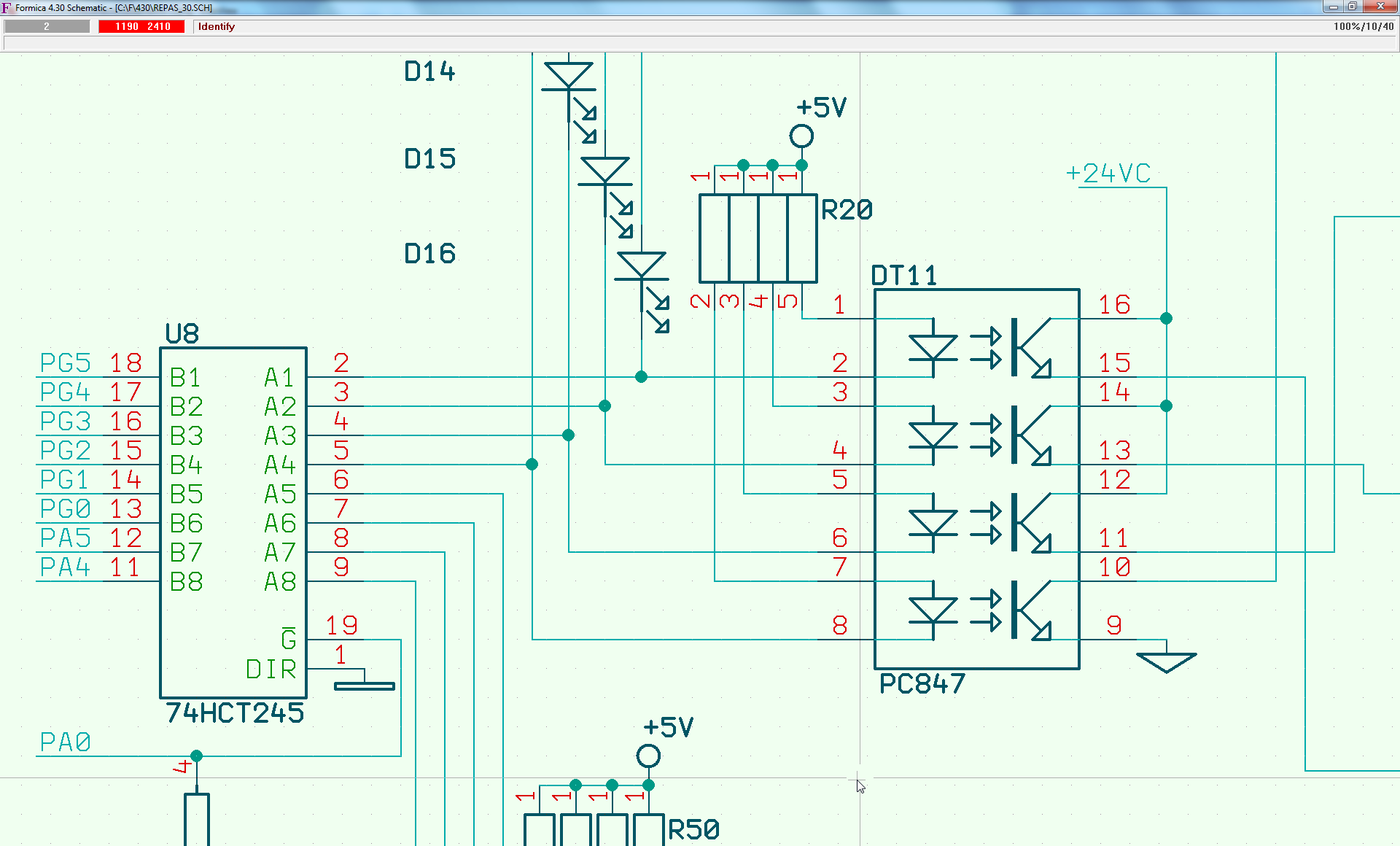Select the ground symbol at DT11 pin 9
1400x846 pixels.
pyautogui.click(x=1167, y=661)
